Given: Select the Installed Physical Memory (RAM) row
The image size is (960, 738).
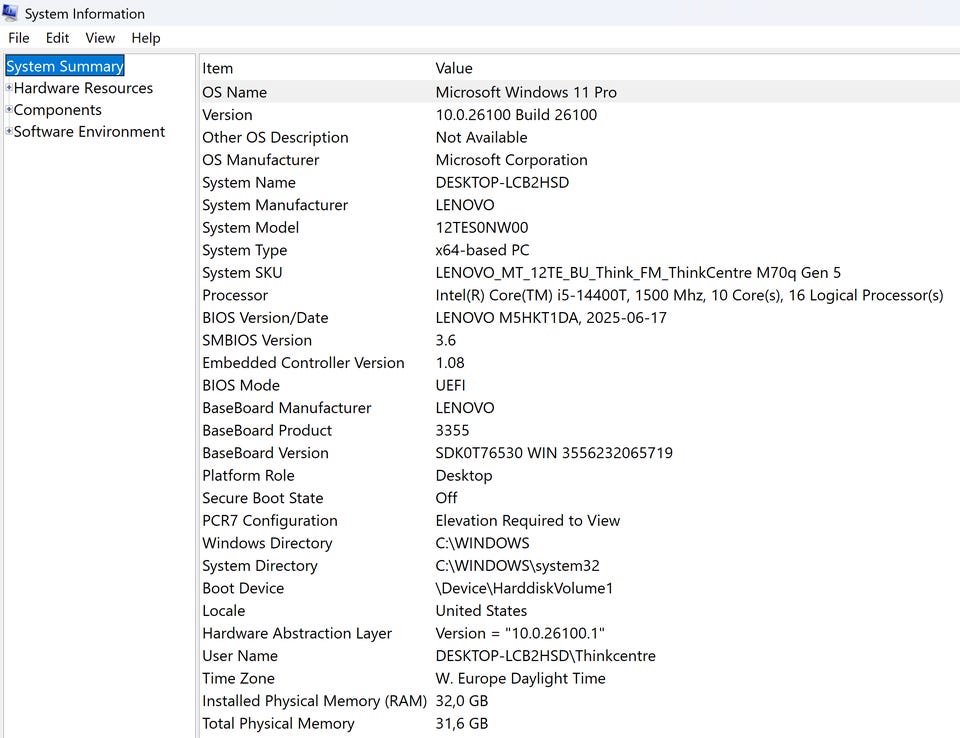Looking at the screenshot, I should point(314,701).
